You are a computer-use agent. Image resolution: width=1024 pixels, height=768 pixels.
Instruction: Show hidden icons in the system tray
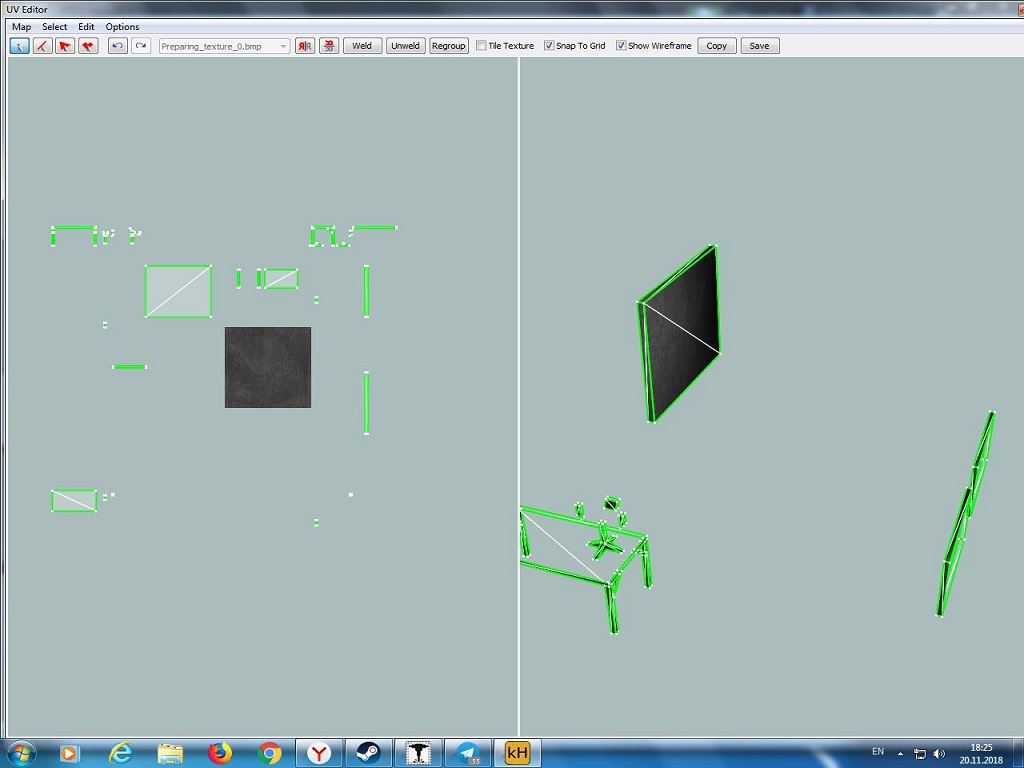click(900, 753)
